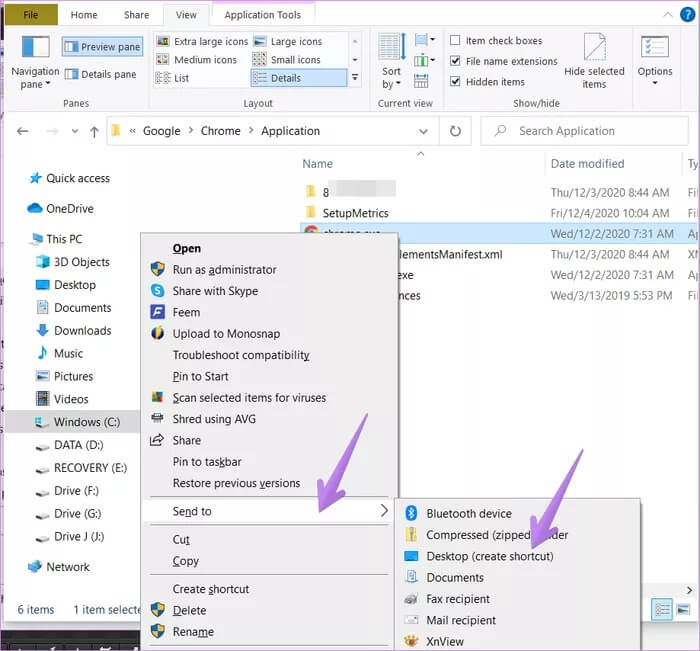
Task: Toggle the Details pane button
Action: pos(100,74)
